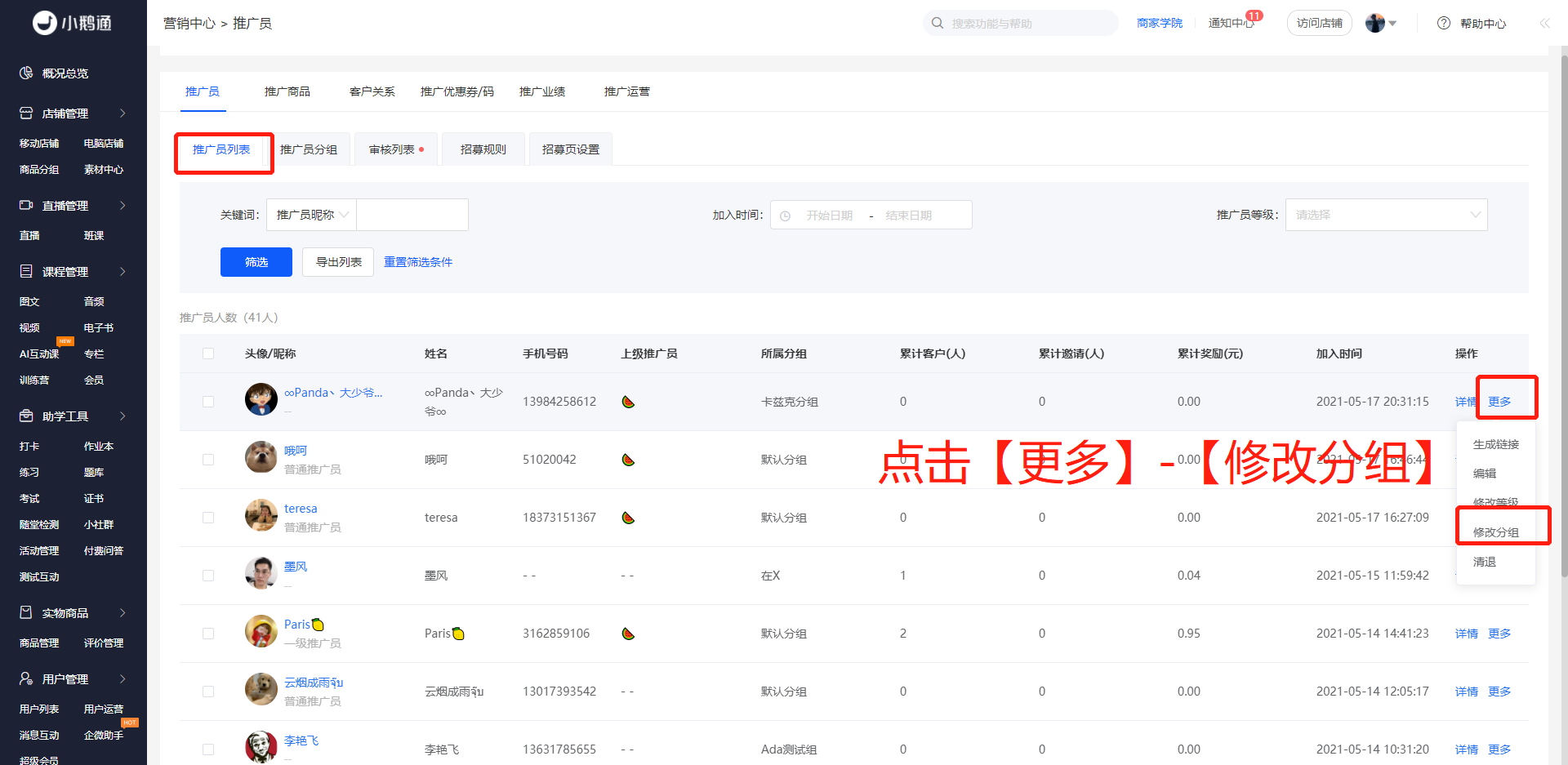Click the 重置筛选条件 link
Viewport: 1568px width, 765px height.
(418, 262)
